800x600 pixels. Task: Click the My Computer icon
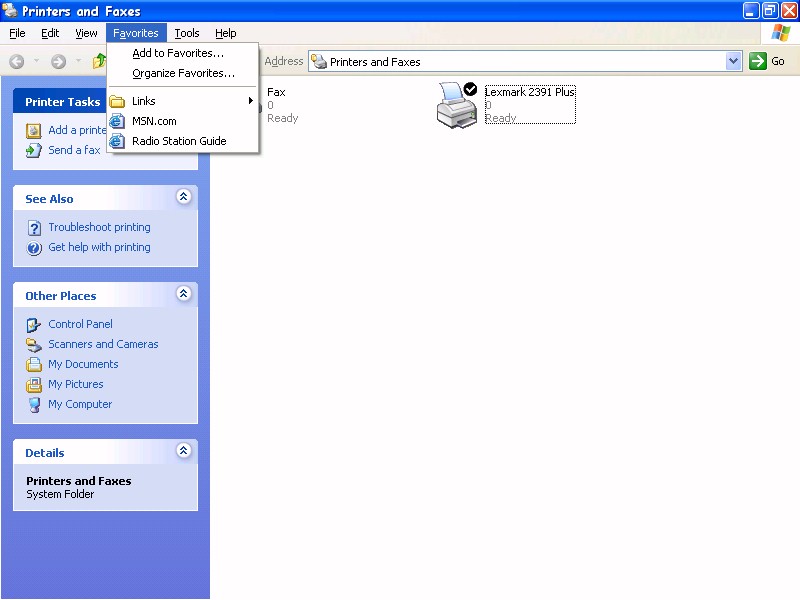[34, 405]
